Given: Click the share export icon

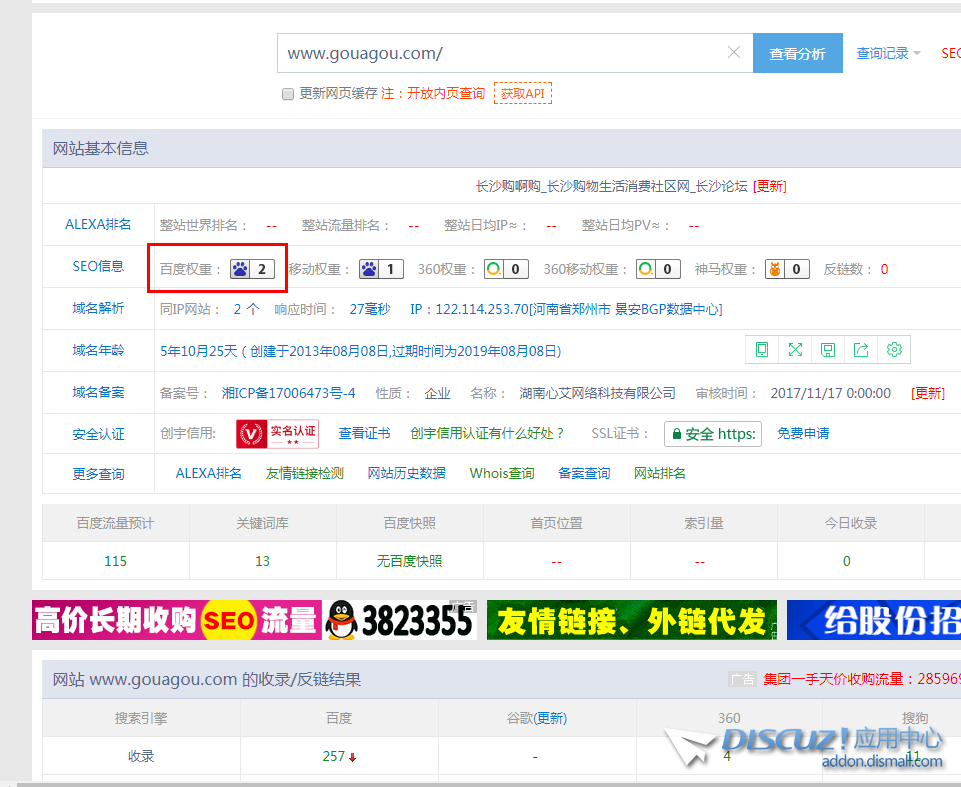Looking at the screenshot, I should click(x=861, y=349).
